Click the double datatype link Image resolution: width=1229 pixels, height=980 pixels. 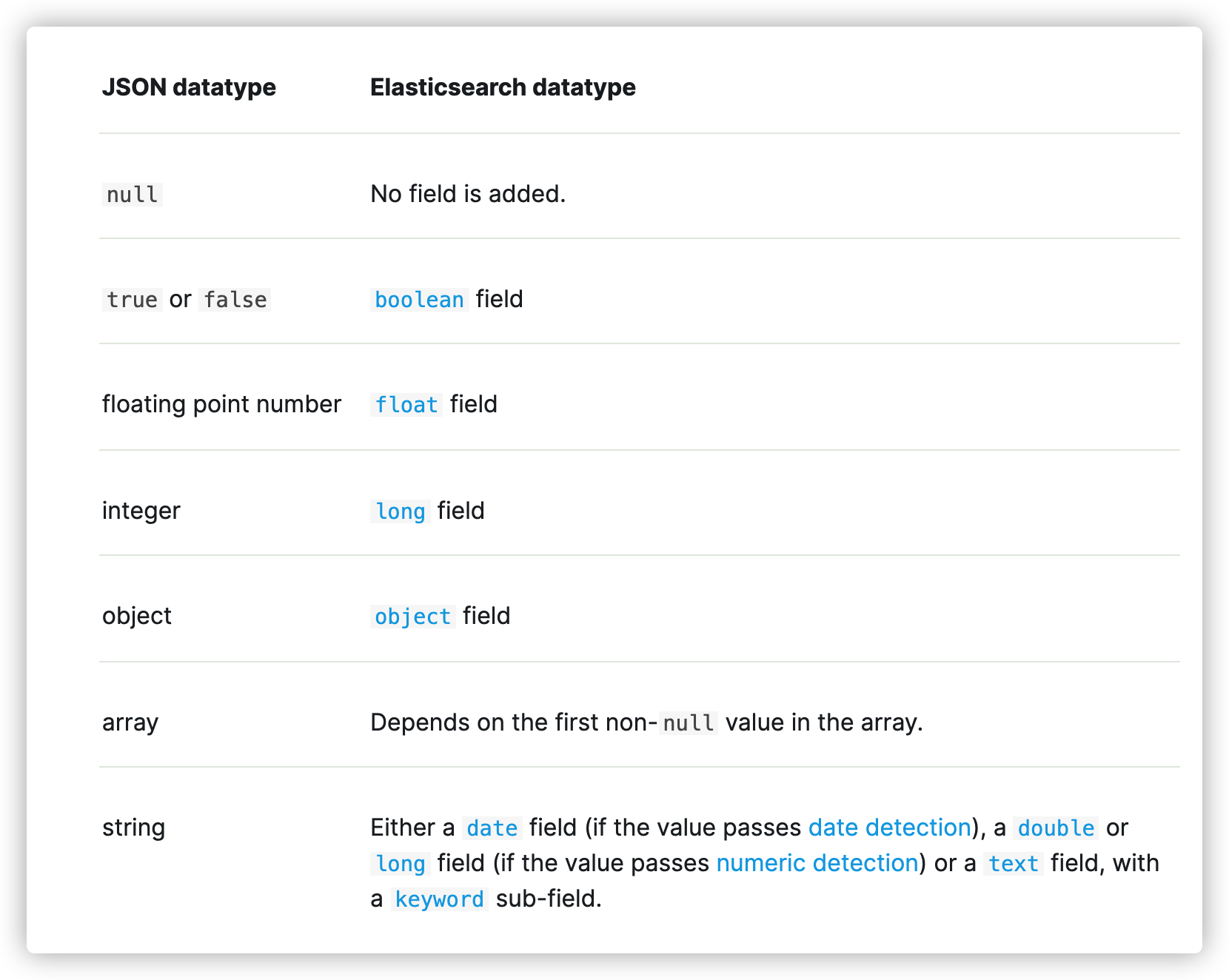(1056, 828)
